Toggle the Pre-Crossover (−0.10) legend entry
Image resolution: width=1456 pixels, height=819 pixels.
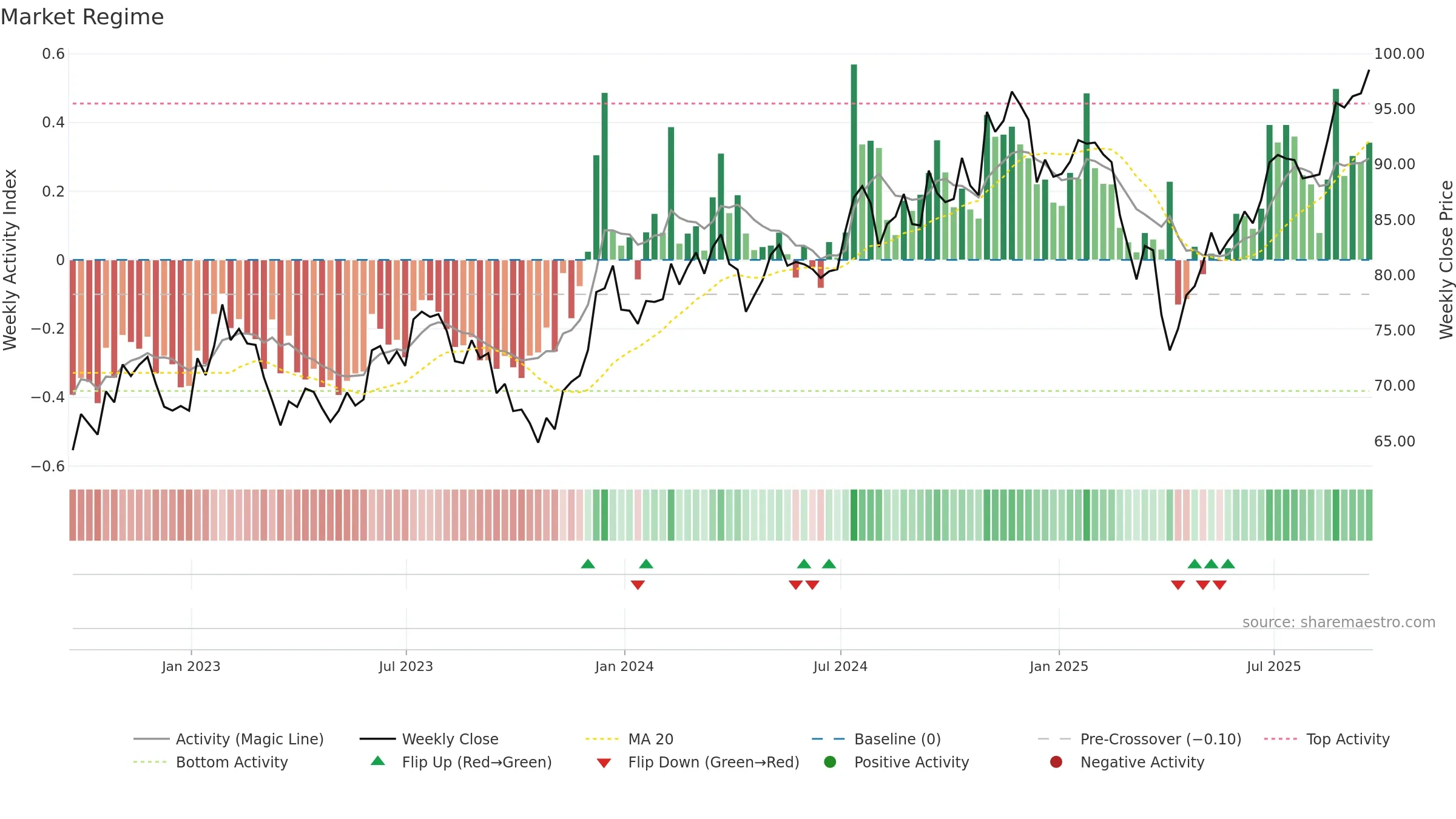click(x=1139, y=739)
